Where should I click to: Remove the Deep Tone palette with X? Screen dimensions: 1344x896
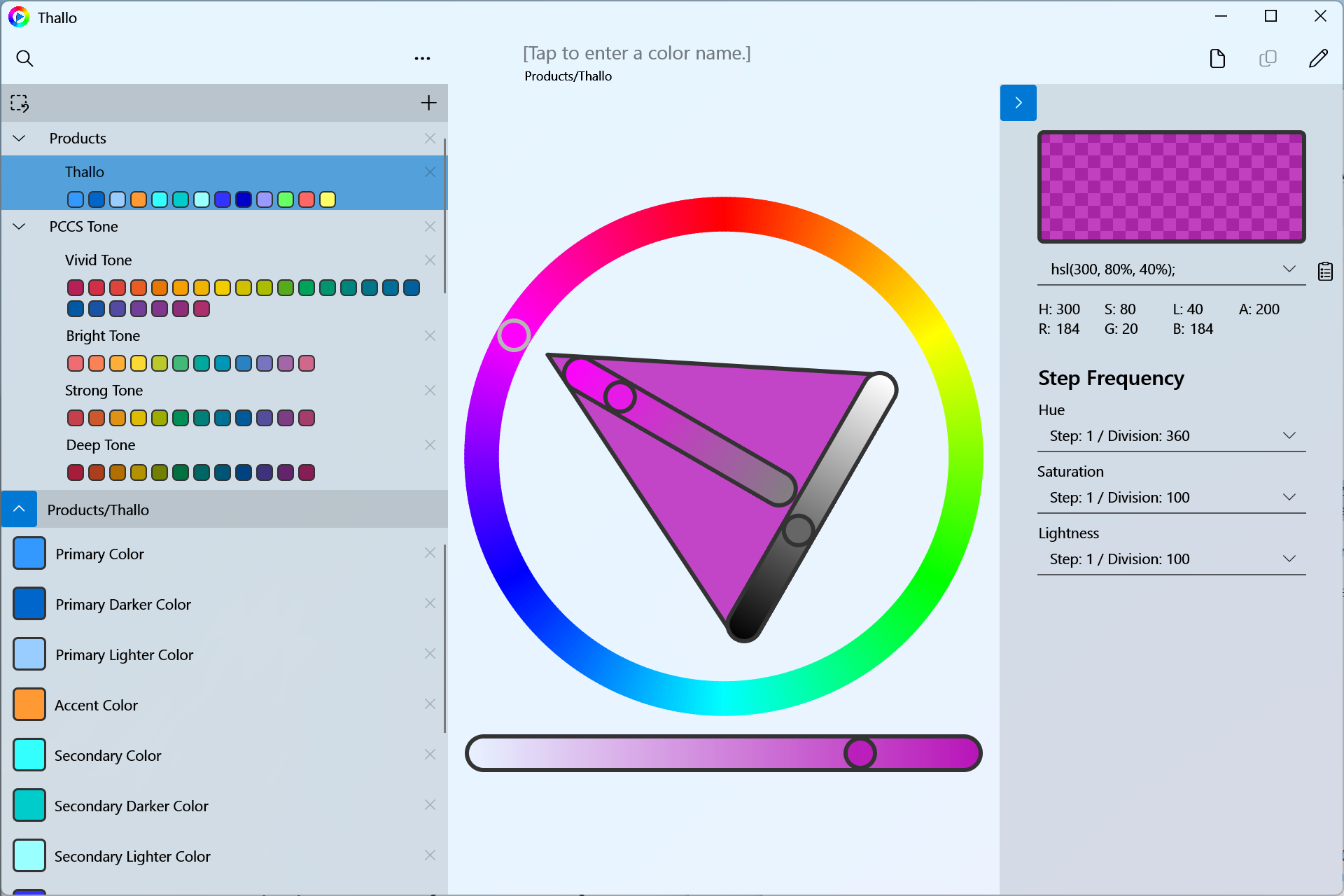(430, 445)
